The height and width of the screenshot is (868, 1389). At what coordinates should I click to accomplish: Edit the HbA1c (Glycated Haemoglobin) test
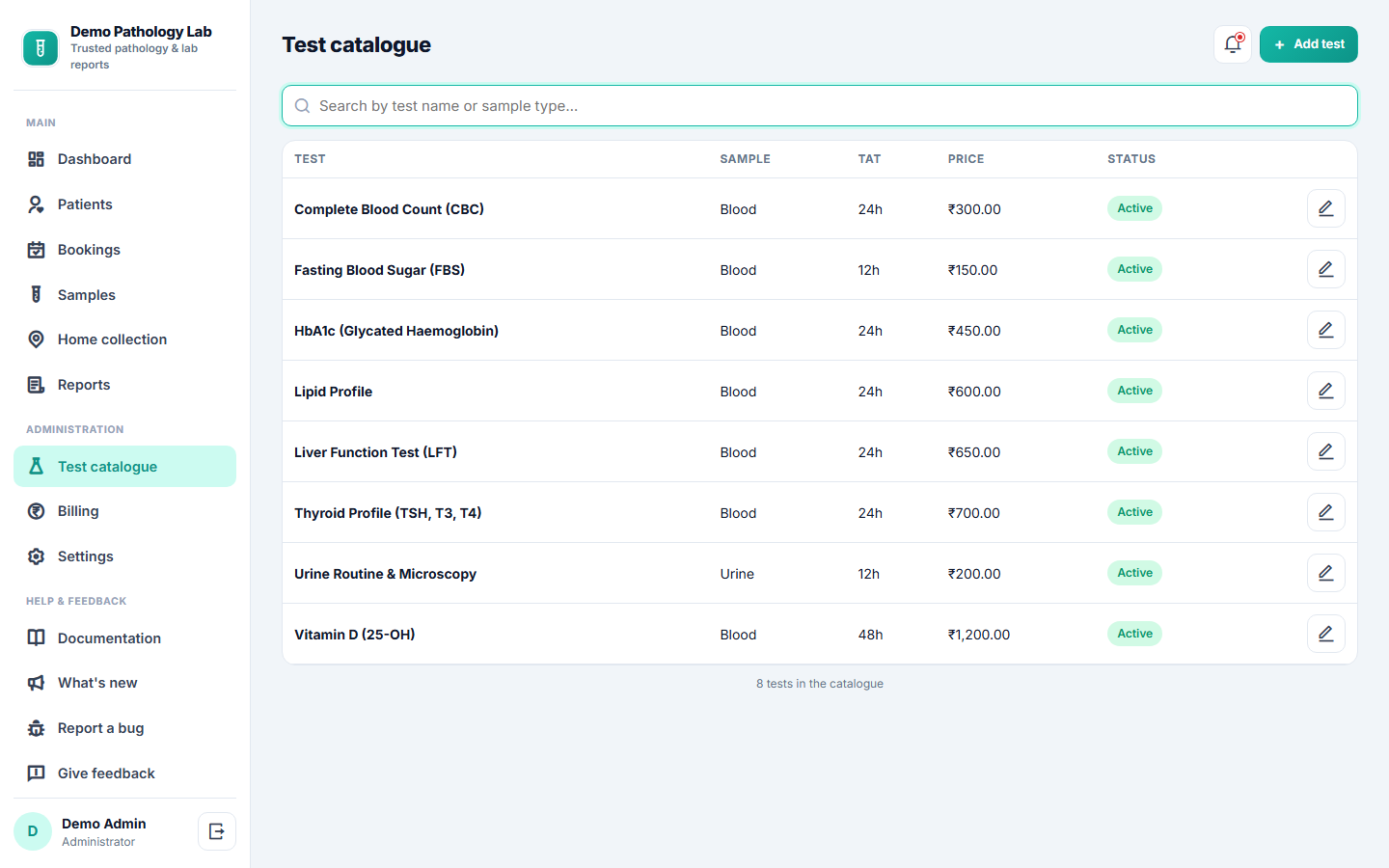click(1326, 330)
